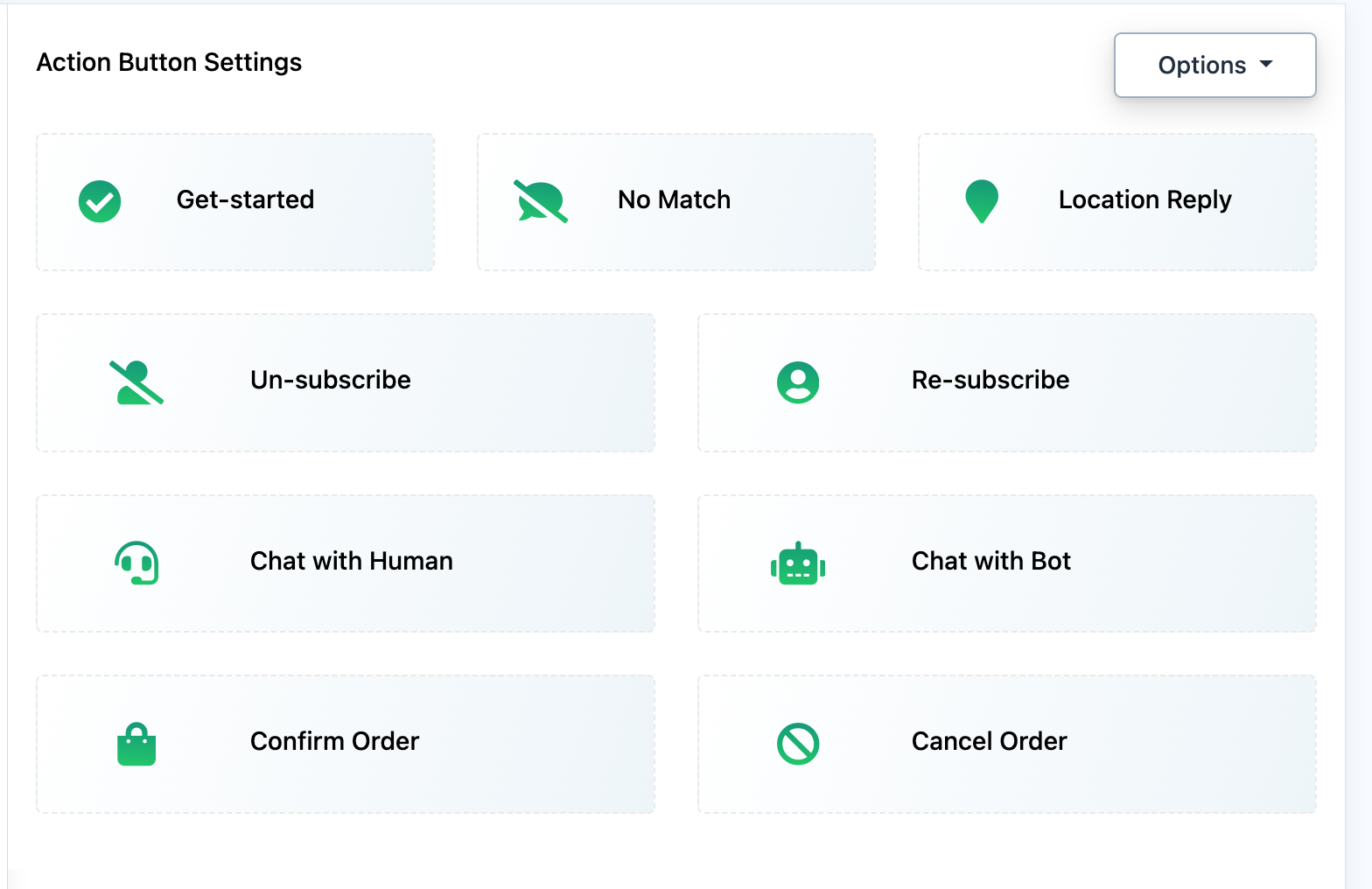
Task: Open the Chat with Human label
Action: pos(352,561)
